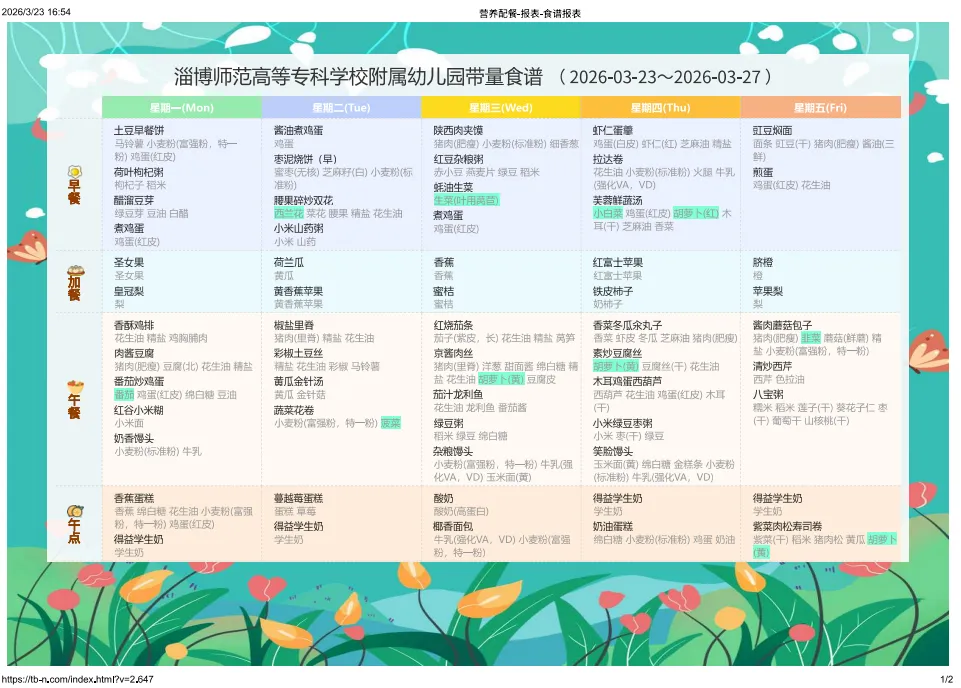Click the fried egg icon for 早餐
961x688 pixels.
(x=73, y=173)
